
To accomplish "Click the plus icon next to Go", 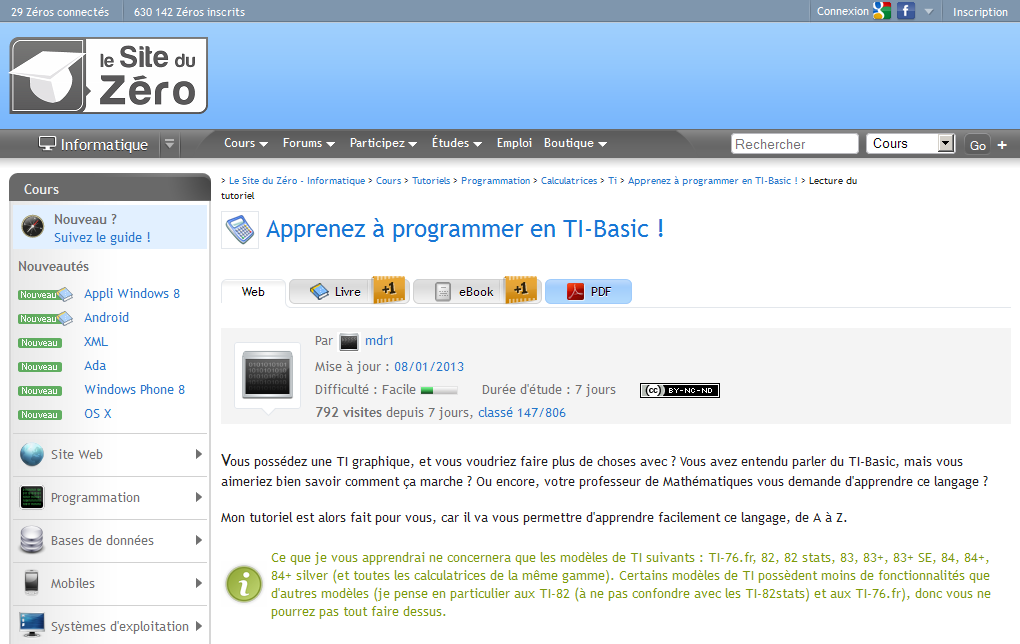I will tap(1002, 145).
